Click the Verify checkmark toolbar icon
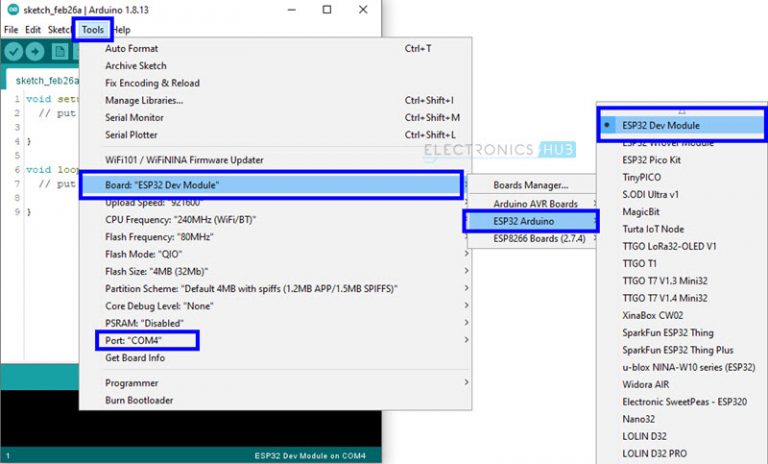Image resolution: width=768 pixels, height=464 pixels. click(x=14, y=52)
